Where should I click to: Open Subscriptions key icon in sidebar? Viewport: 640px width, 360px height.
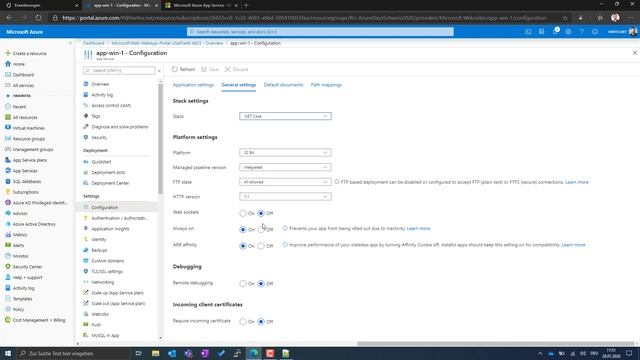(x=8, y=192)
